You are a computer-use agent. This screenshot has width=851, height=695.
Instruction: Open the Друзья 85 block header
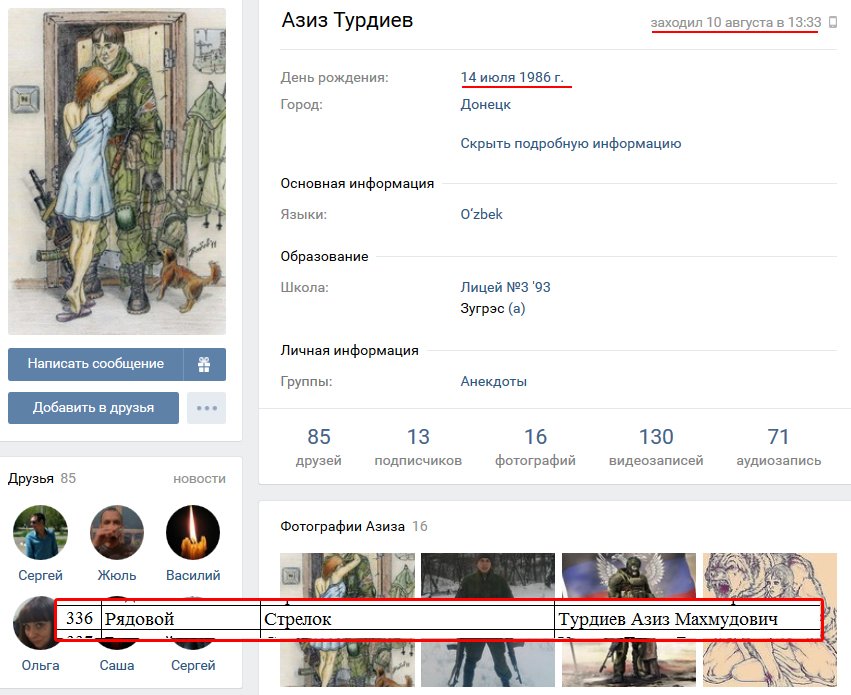pyautogui.click(x=42, y=479)
